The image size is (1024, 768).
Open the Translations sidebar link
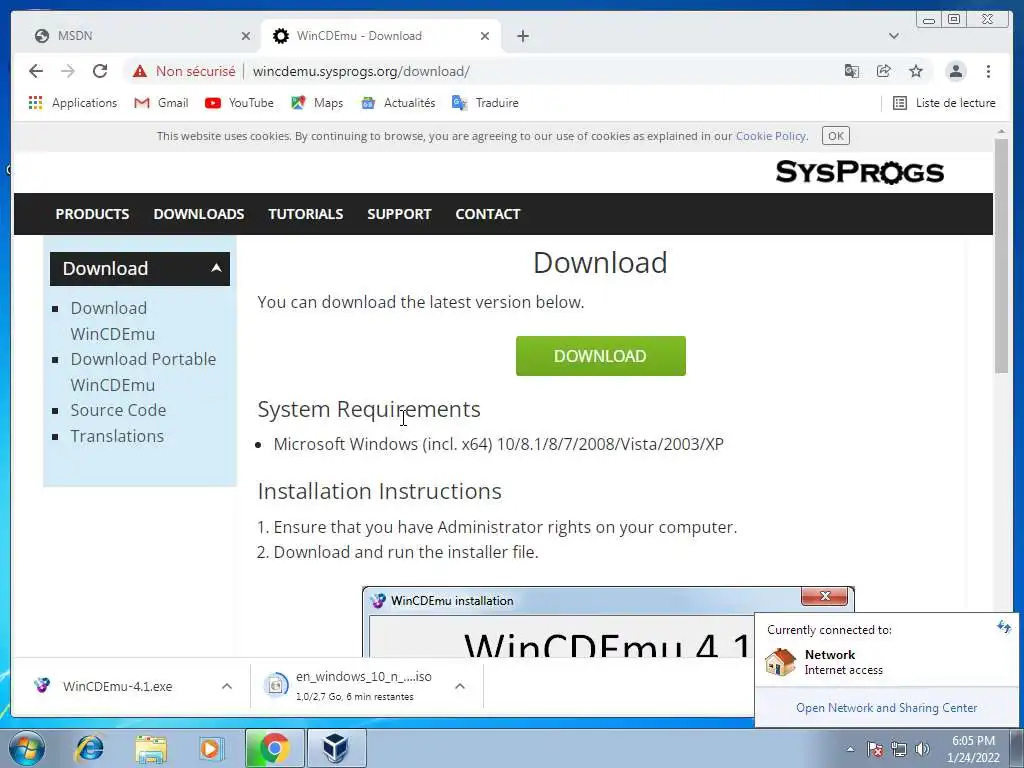click(x=117, y=436)
